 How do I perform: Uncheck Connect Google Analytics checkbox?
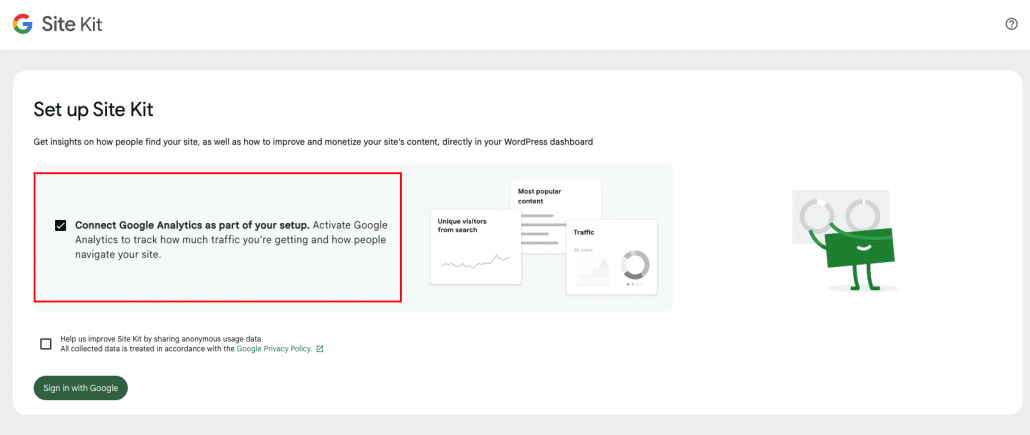click(x=60, y=225)
